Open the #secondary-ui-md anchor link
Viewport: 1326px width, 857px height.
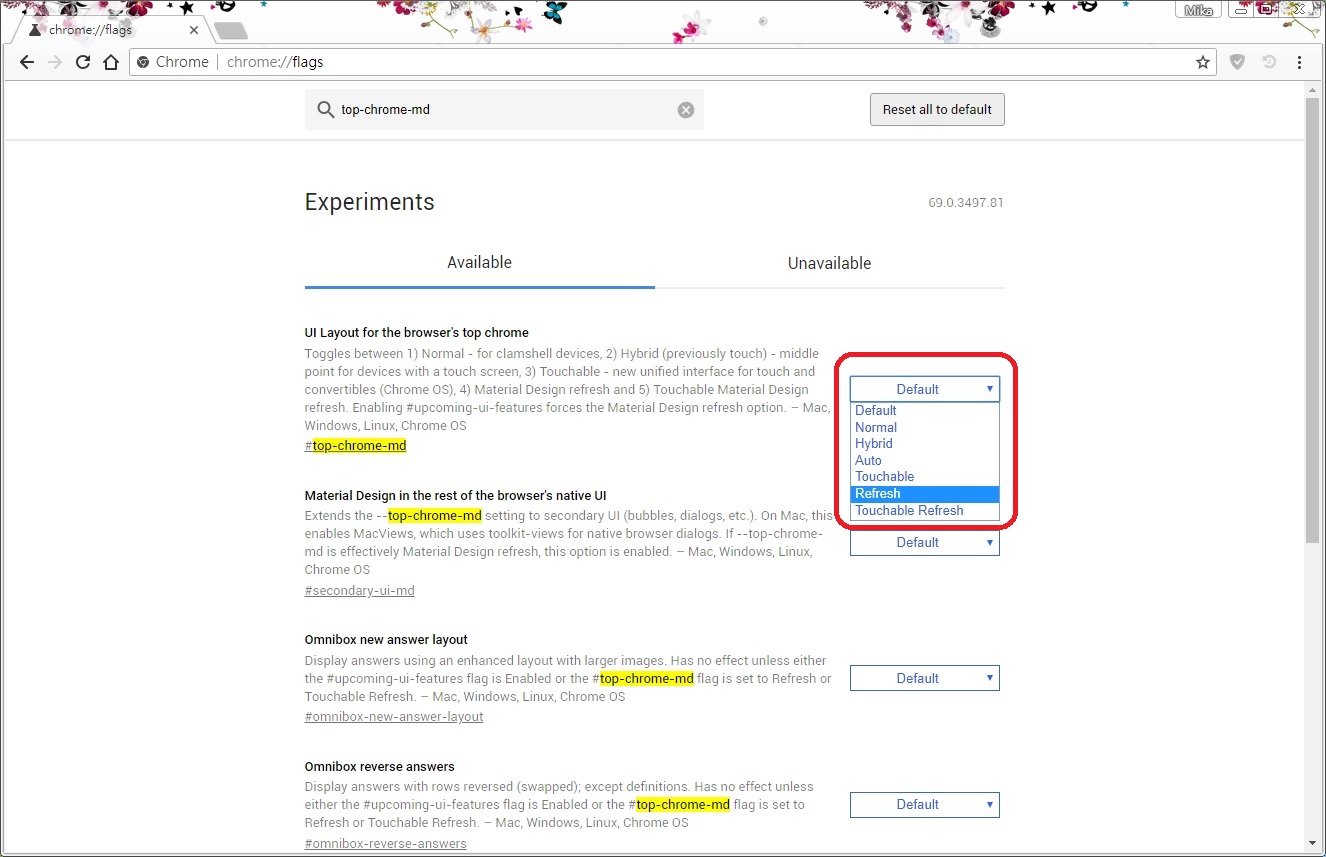[x=359, y=591]
